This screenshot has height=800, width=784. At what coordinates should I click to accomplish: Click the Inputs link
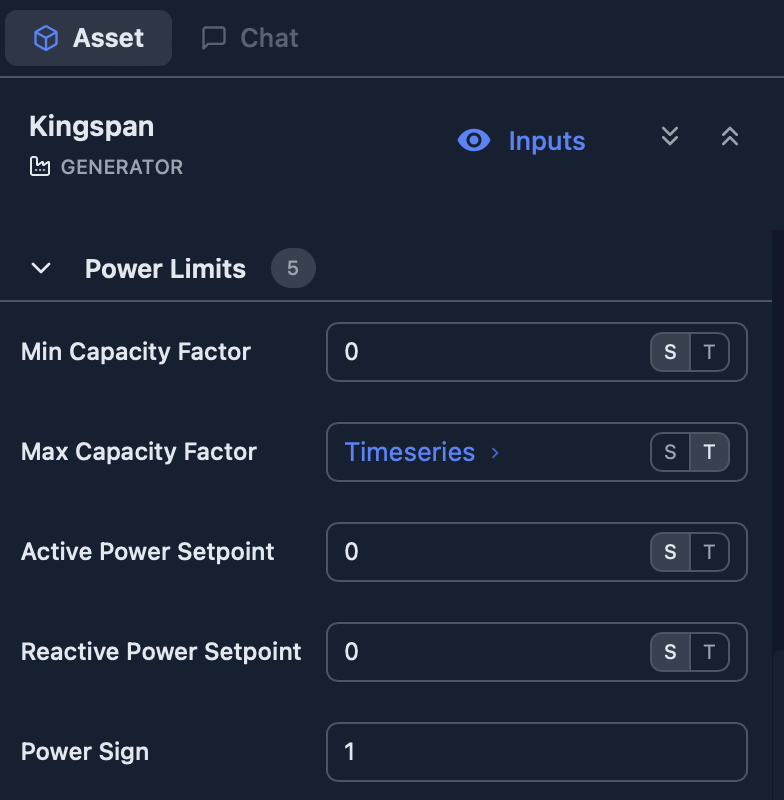[x=546, y=141]
